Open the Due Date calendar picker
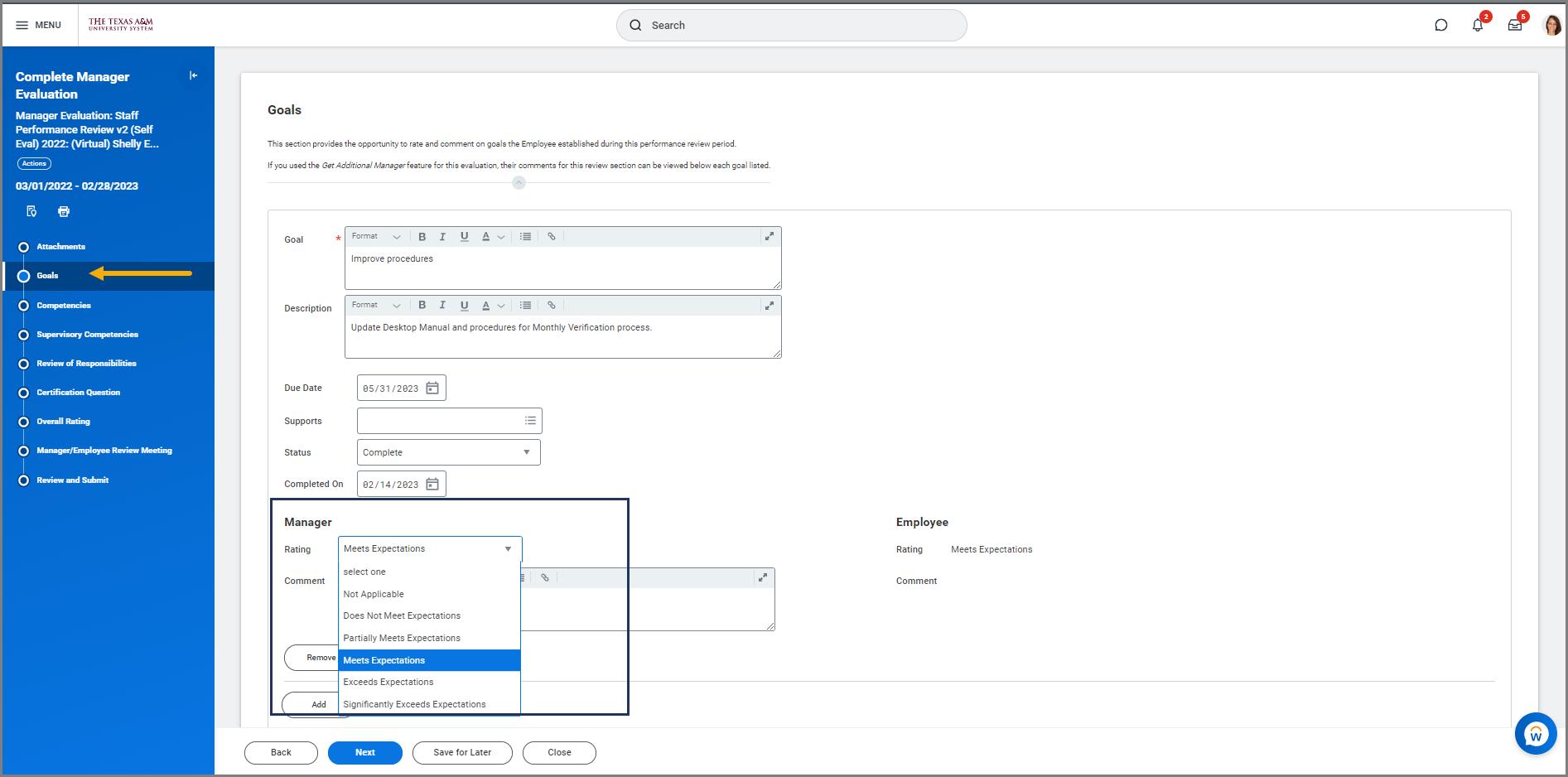1568x777 pixels. point(432,388)
